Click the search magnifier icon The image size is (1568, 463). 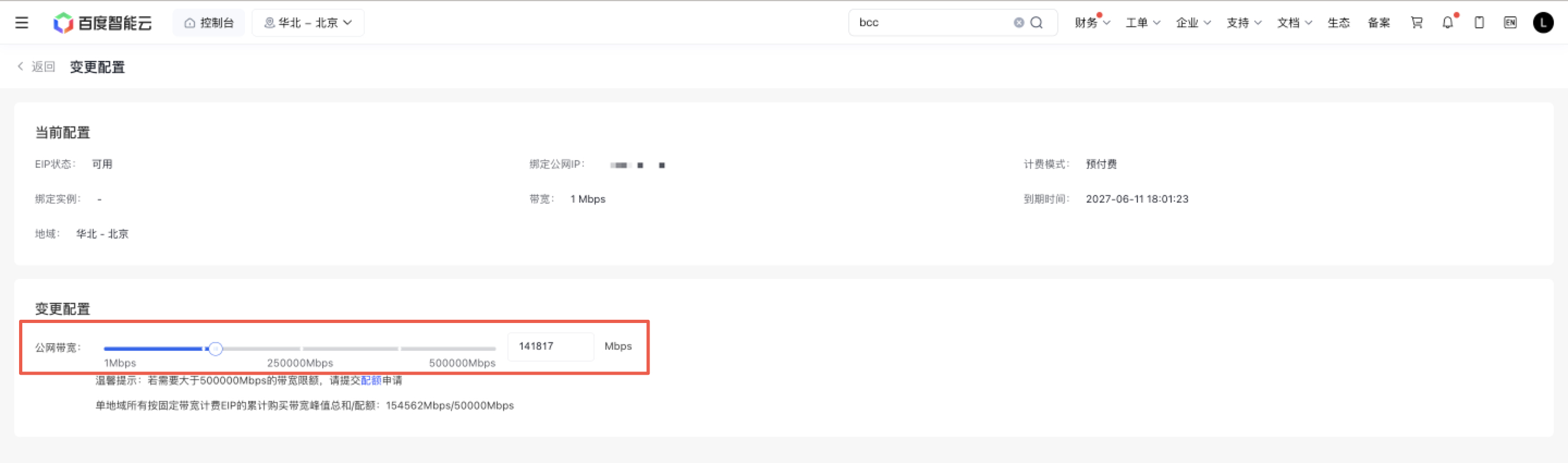[1037, 22]
